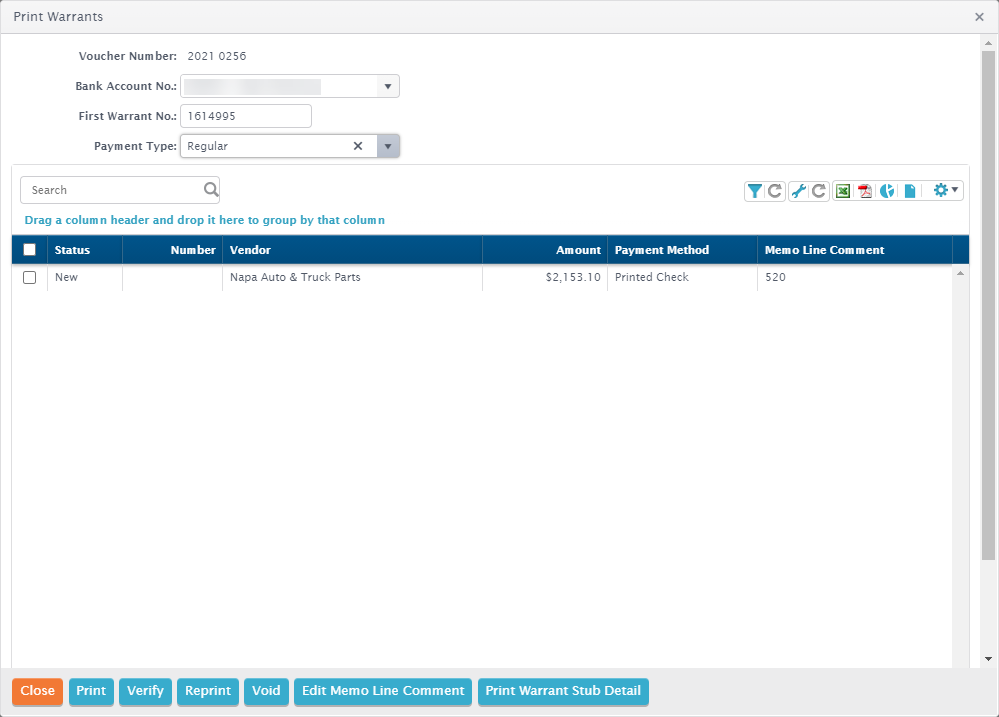Click into the First Warrant No. field
The width and height of the screenshot is (999, 717).
pos(246,116)
